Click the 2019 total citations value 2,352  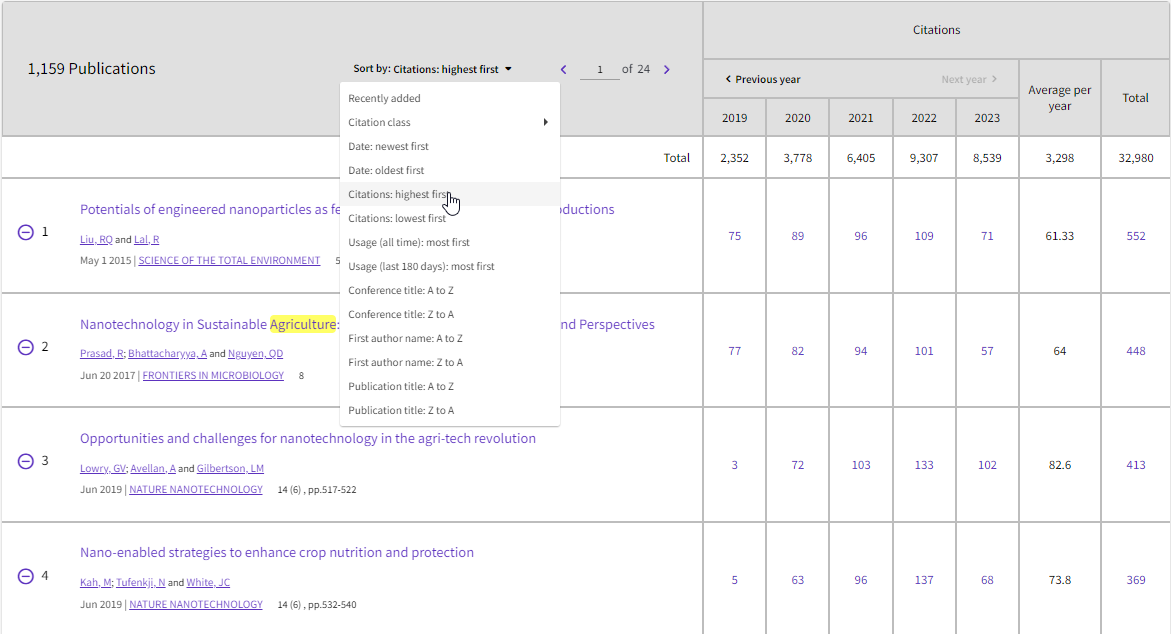[x=735, y=158]
